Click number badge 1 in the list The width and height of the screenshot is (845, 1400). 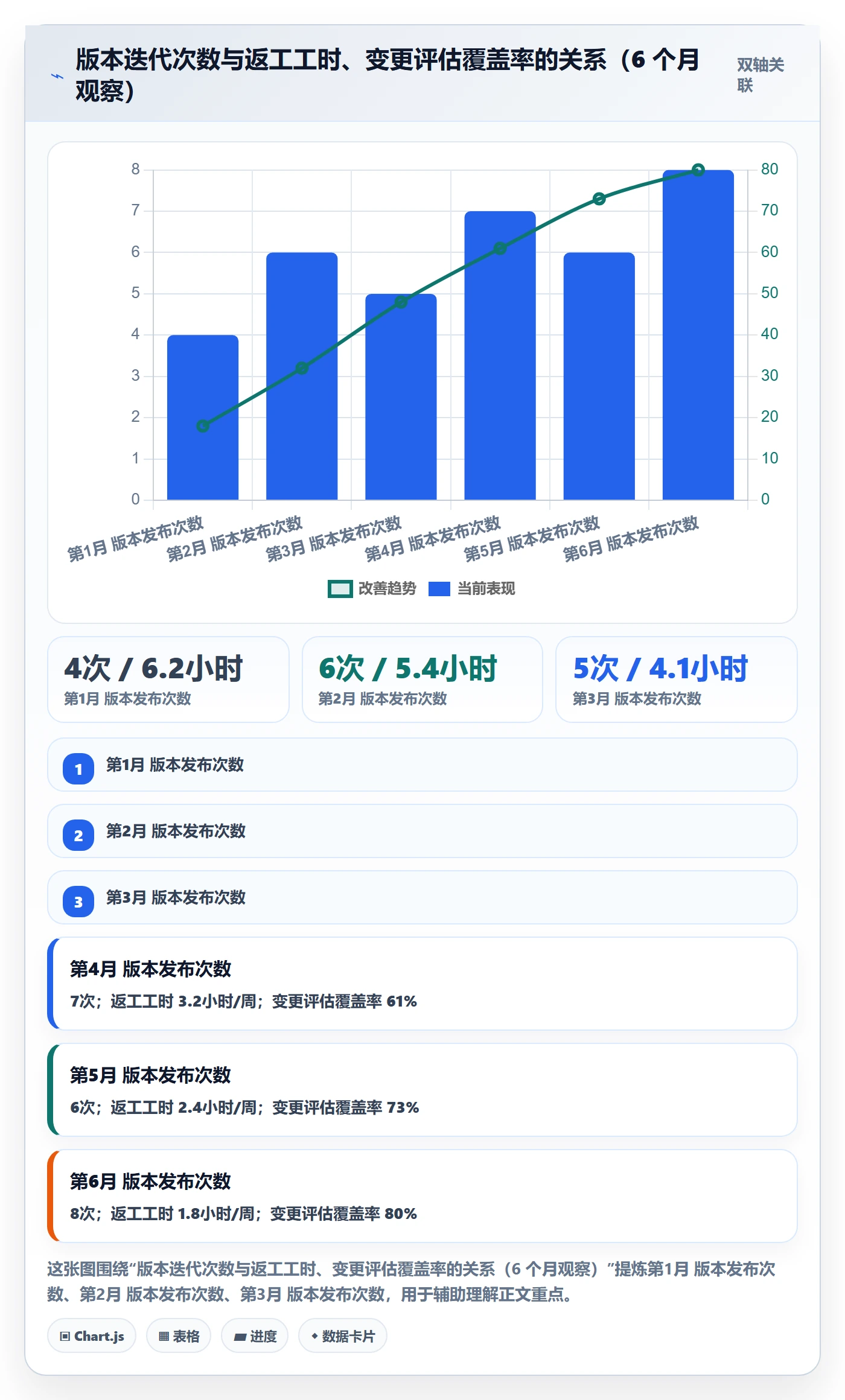(78, 769)
